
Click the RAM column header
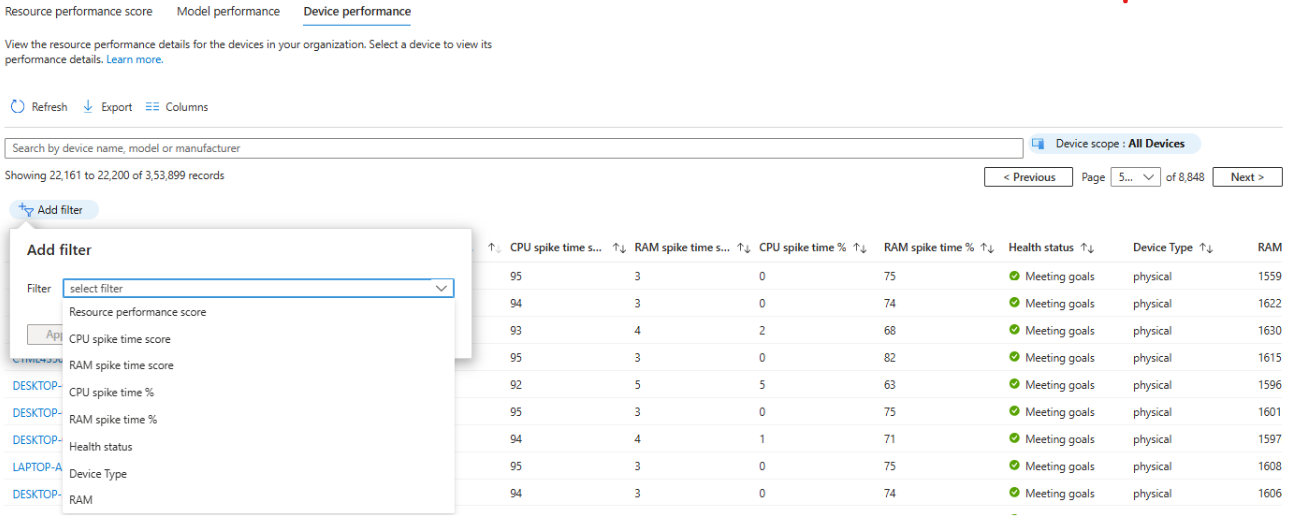[x=1270, y=248]
